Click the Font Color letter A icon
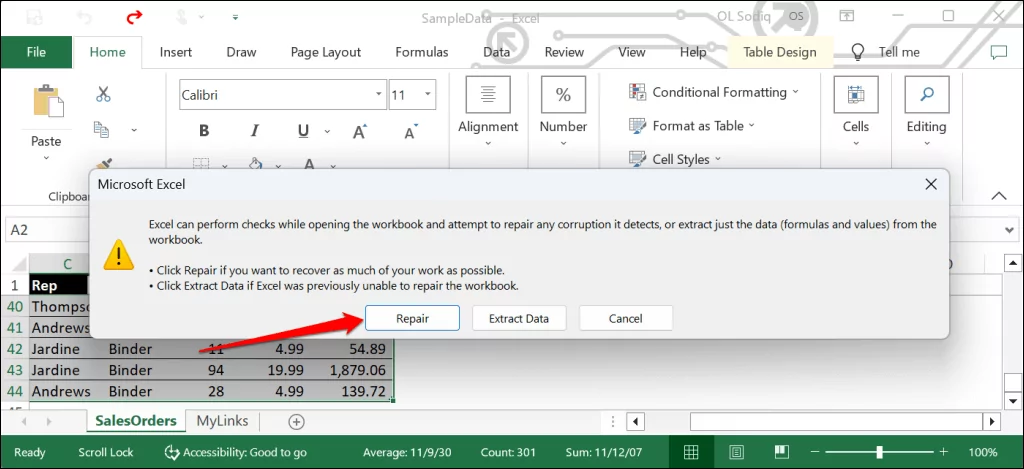The width and height of the screenshot is (1024, 469). click(x=310, y=163)
